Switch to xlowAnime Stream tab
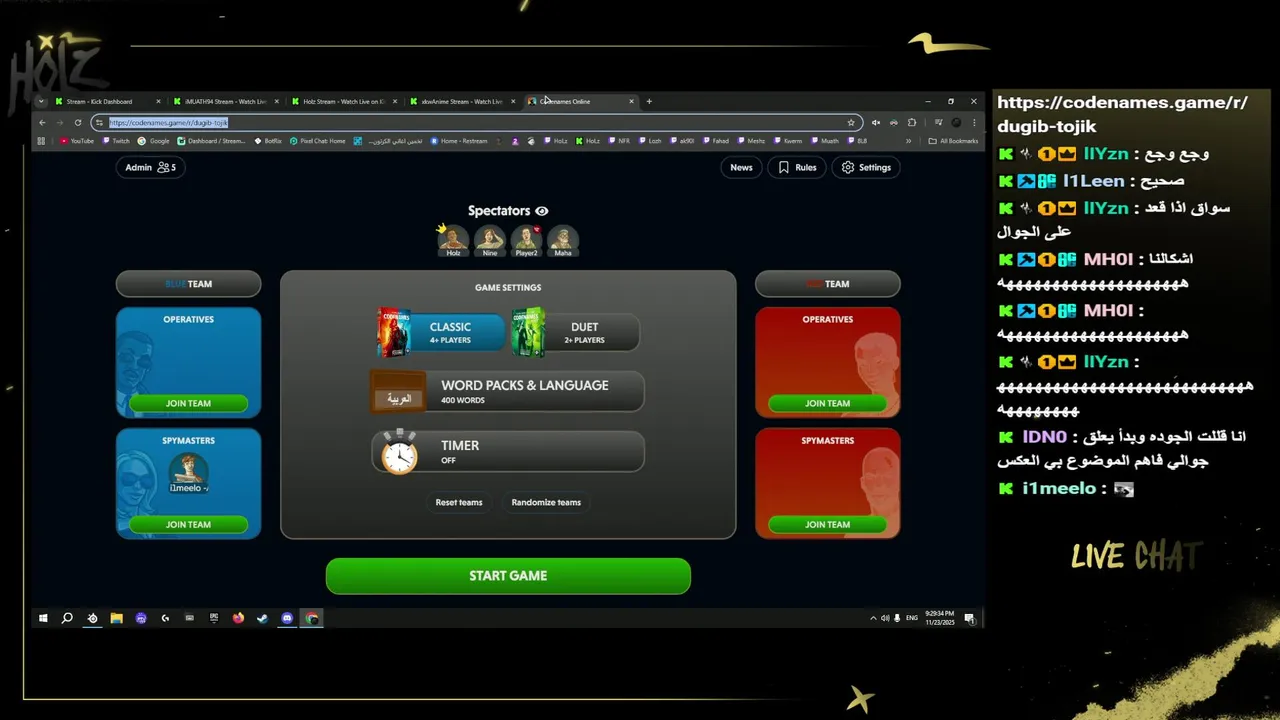The width and height of the screenshot is (1280, 720). point(461,101)
